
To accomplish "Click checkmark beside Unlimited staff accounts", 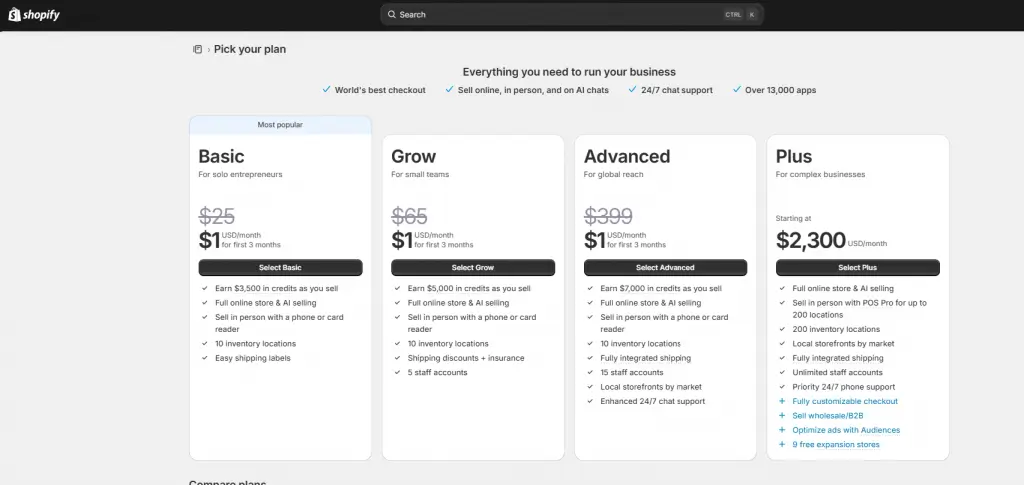I will tap(782, 373).
